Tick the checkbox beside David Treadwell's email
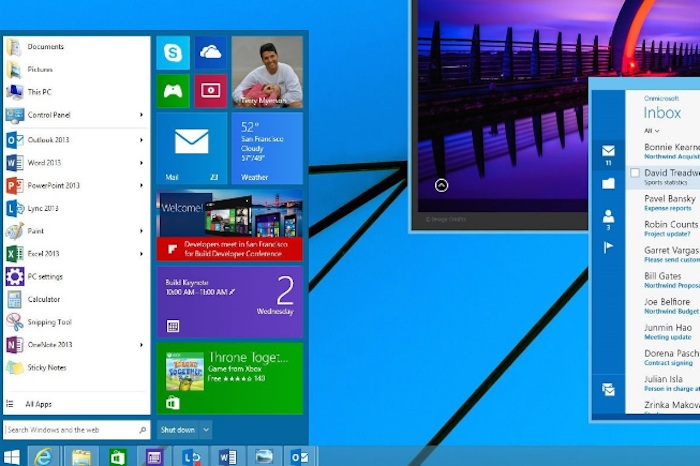The height and width of the screenshot is (466, 700). [635, 173]
